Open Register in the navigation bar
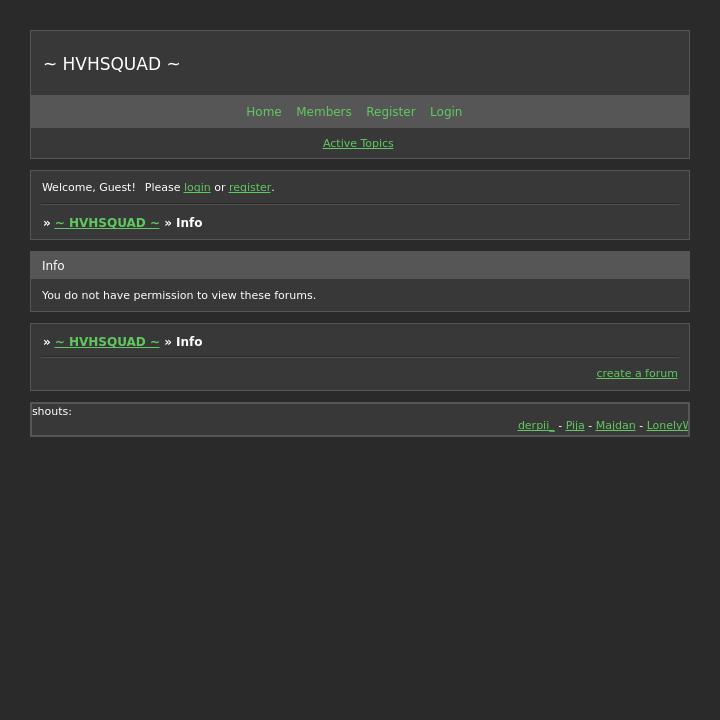Viewport: 720px width, 720px height. [390, 112]
